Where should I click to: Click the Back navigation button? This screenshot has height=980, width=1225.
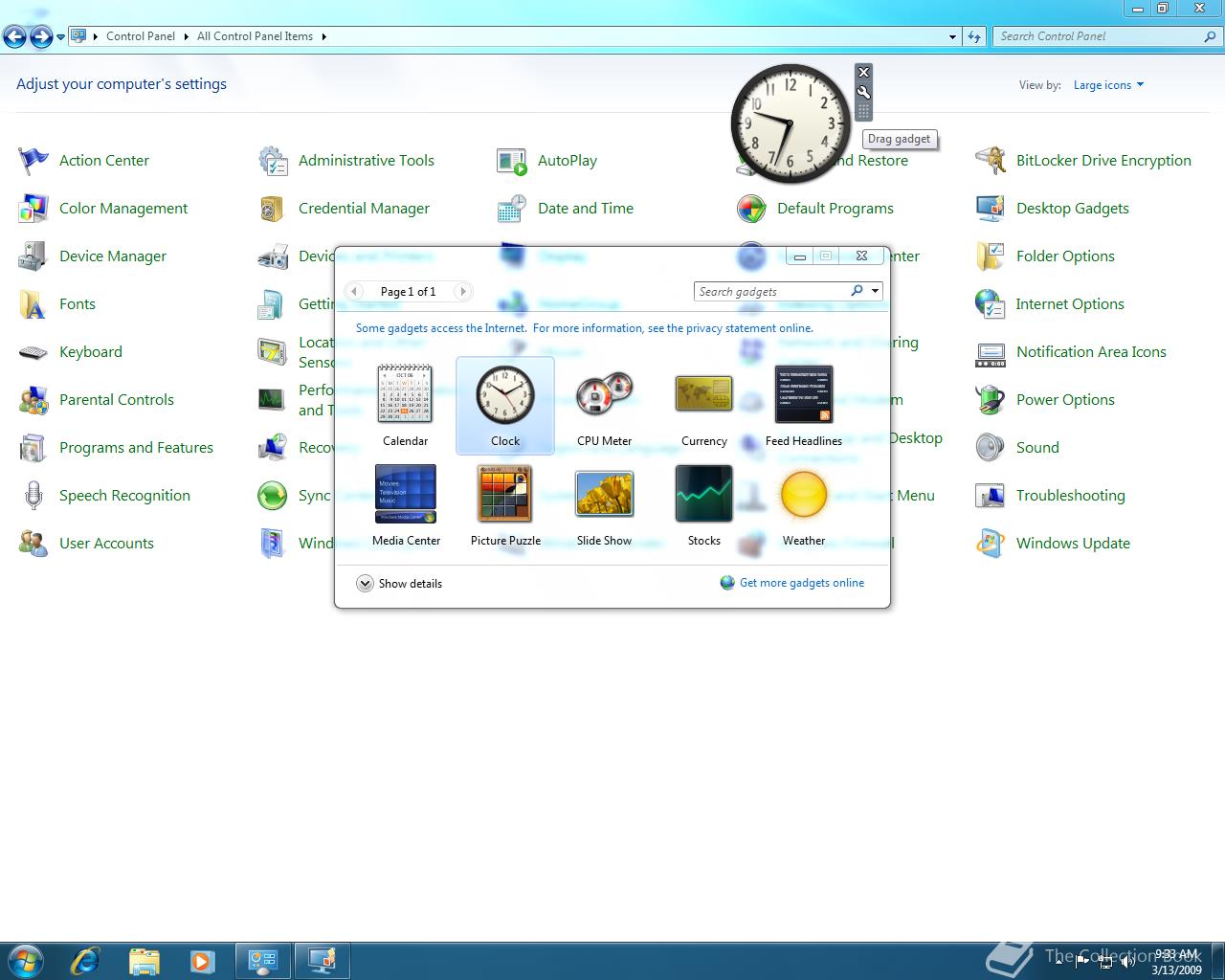pos(15,37)
